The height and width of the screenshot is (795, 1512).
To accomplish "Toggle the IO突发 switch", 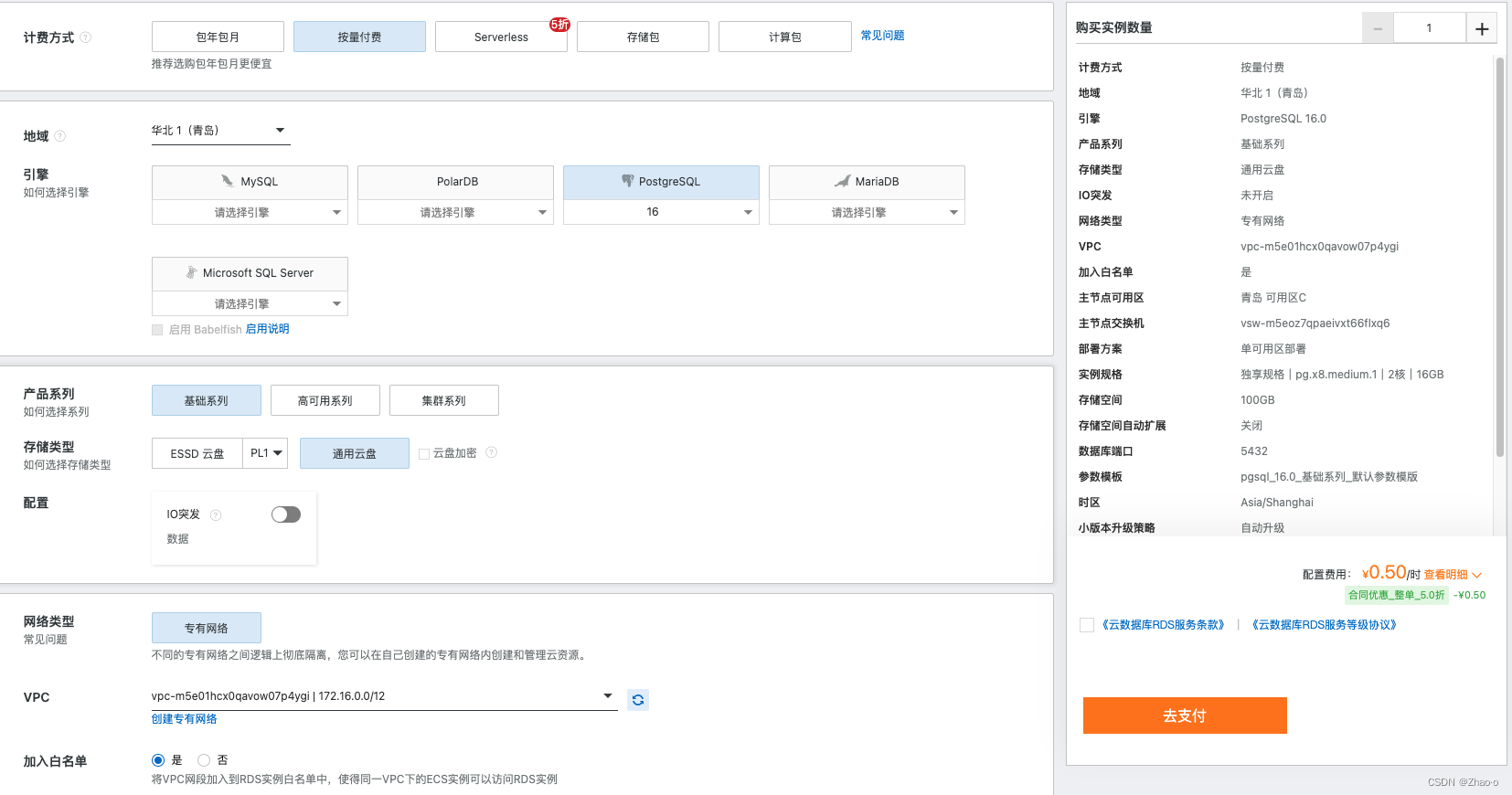I will 286,514.
